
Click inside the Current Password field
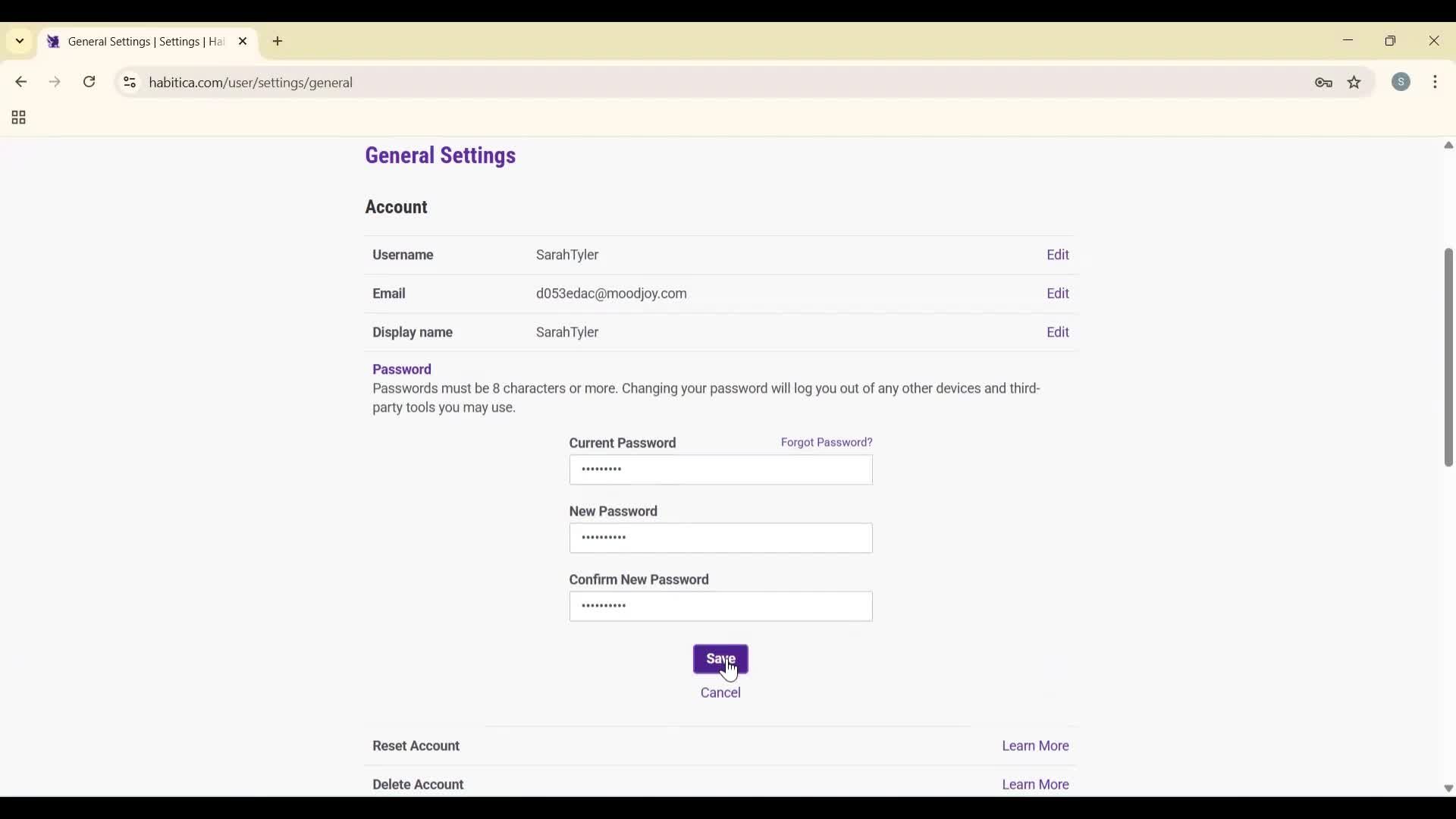[720, 469]
